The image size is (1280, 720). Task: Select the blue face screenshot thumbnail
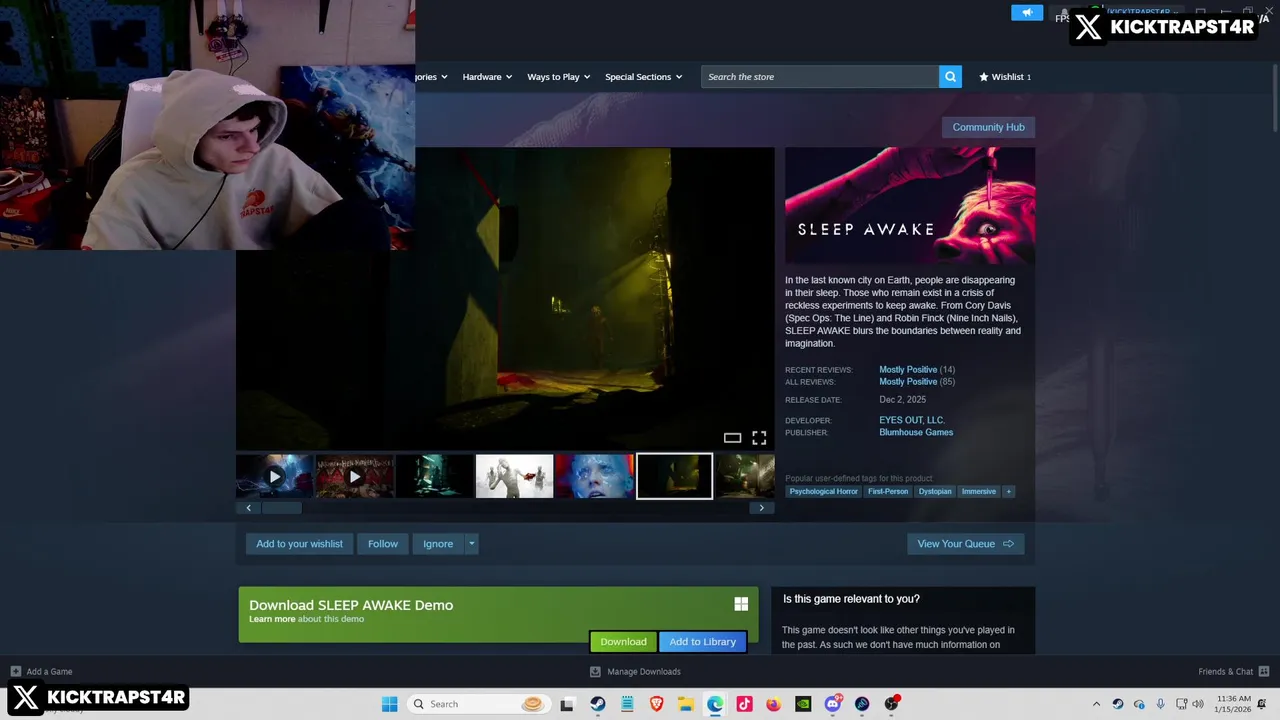(594, 476)
